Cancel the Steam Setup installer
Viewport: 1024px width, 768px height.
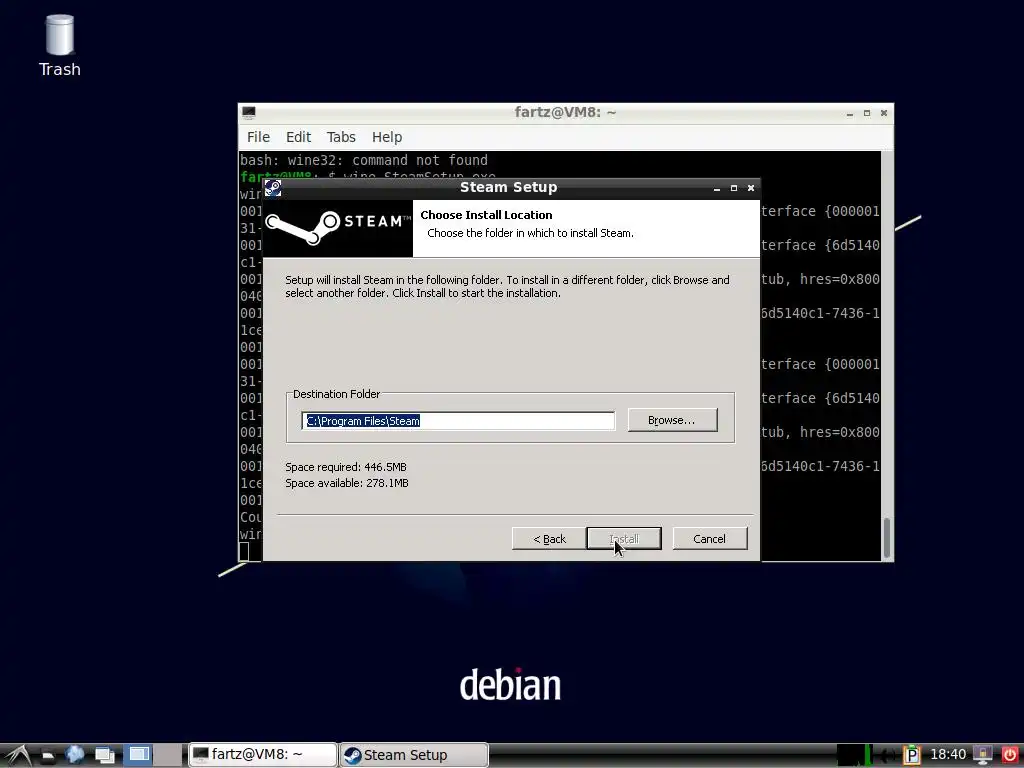click(709, 539)
